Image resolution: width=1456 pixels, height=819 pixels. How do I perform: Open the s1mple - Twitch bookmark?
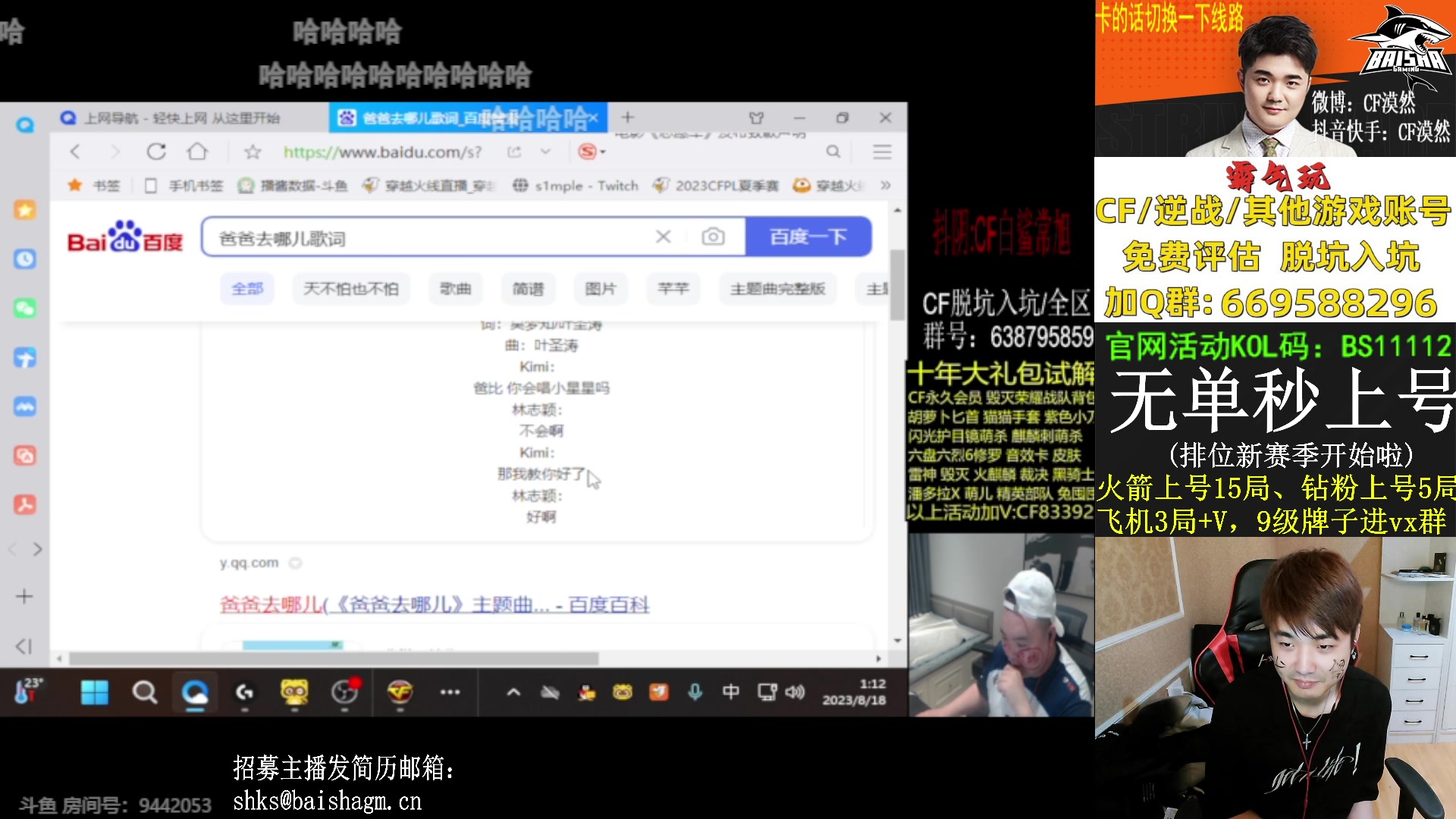[576, 186]
